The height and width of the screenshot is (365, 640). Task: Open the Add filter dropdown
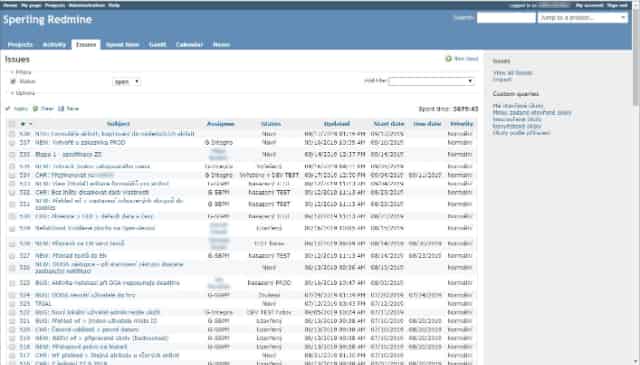[x=431, y=81]
